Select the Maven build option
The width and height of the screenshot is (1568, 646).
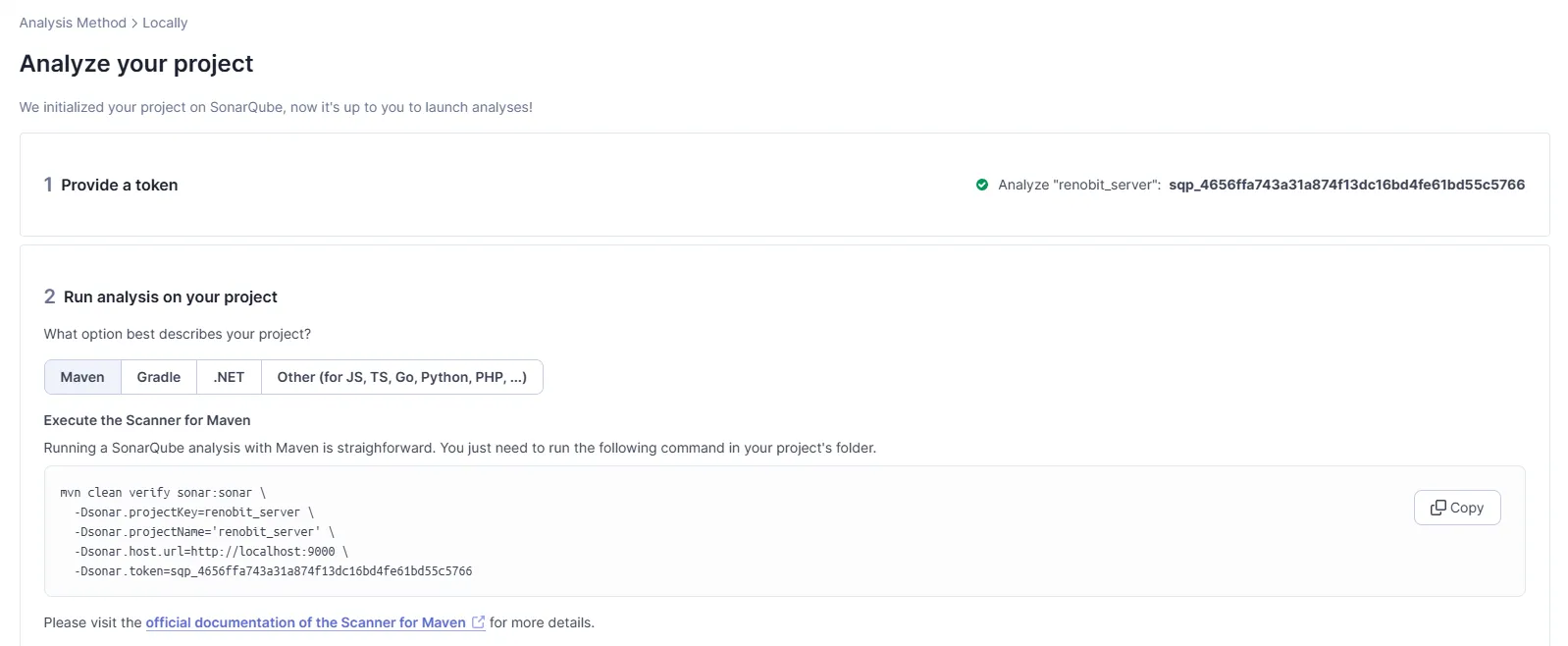(82, 377)
